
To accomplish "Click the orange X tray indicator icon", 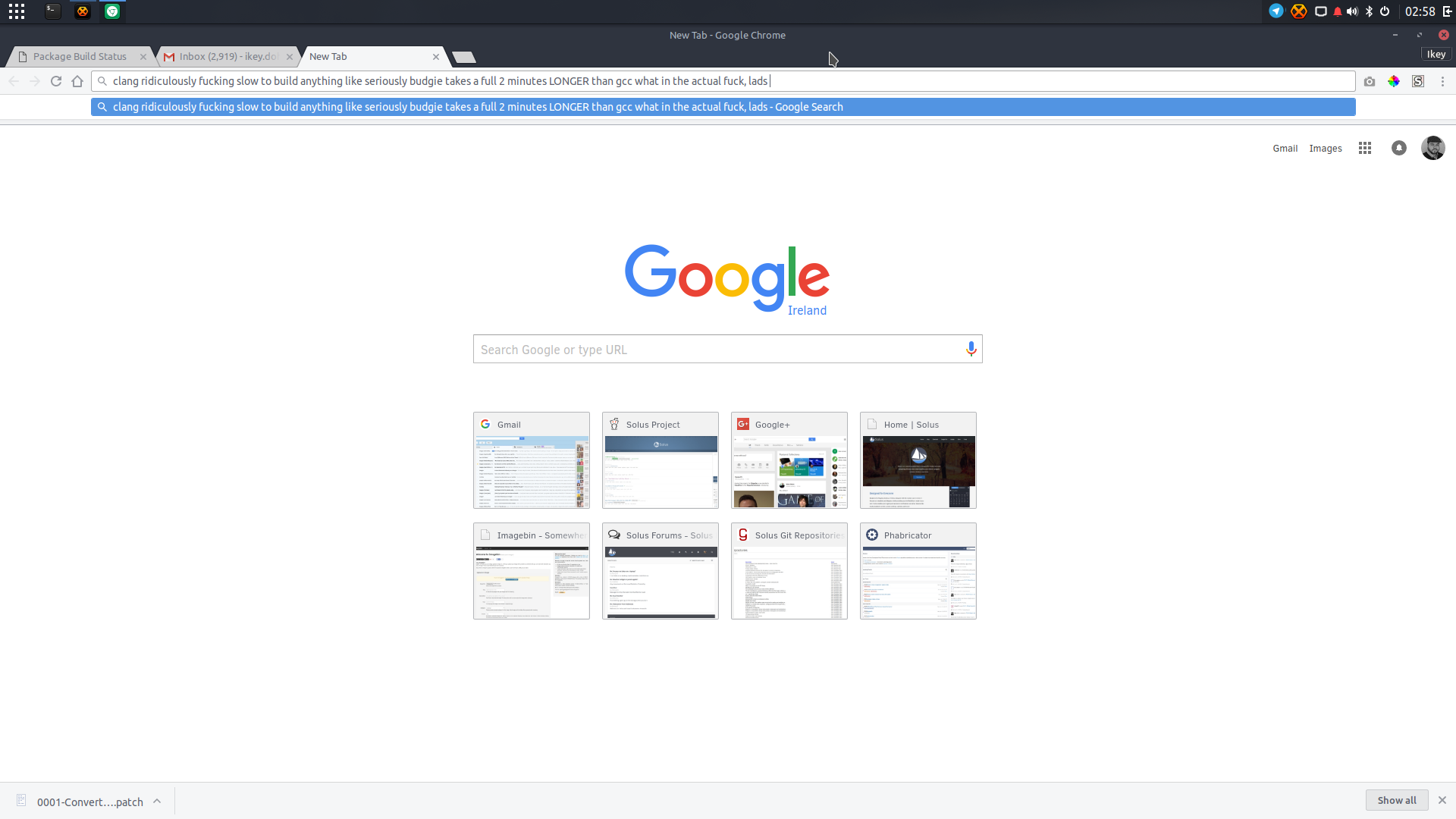I will pos(1299,11).
